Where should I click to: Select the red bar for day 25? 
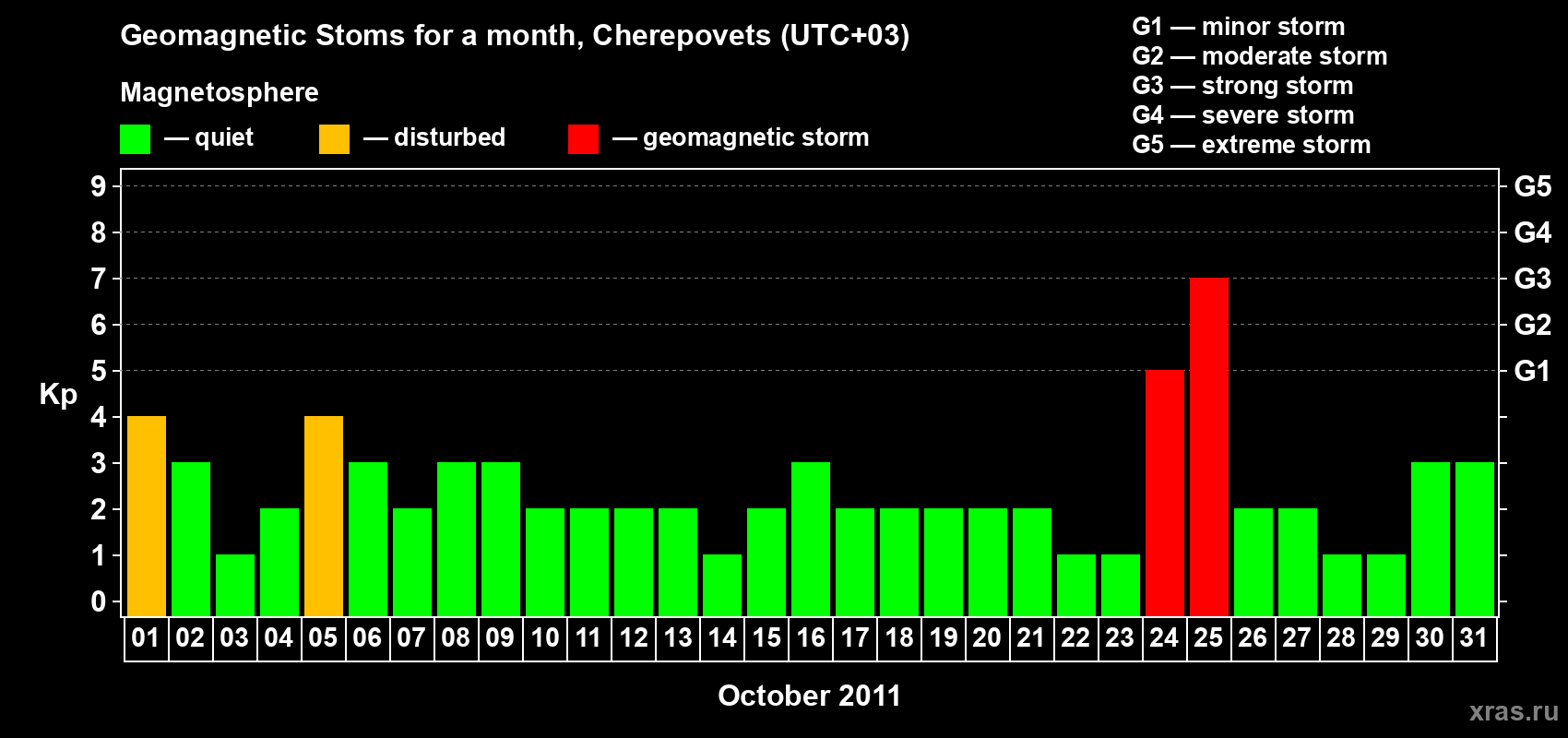point(1209,446)
